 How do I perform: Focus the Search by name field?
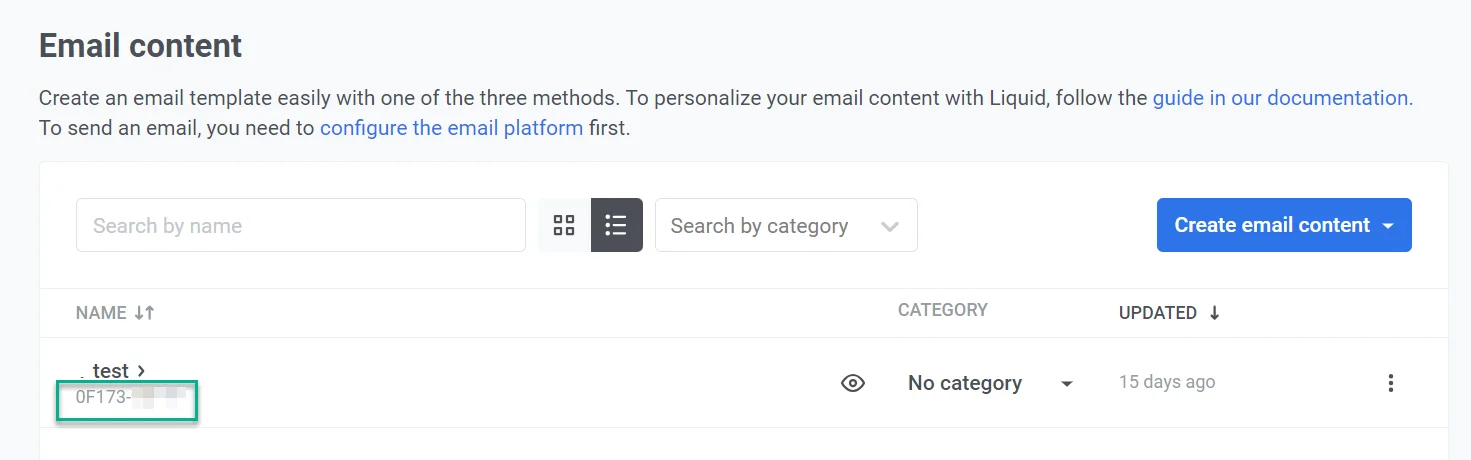point(300,225)
